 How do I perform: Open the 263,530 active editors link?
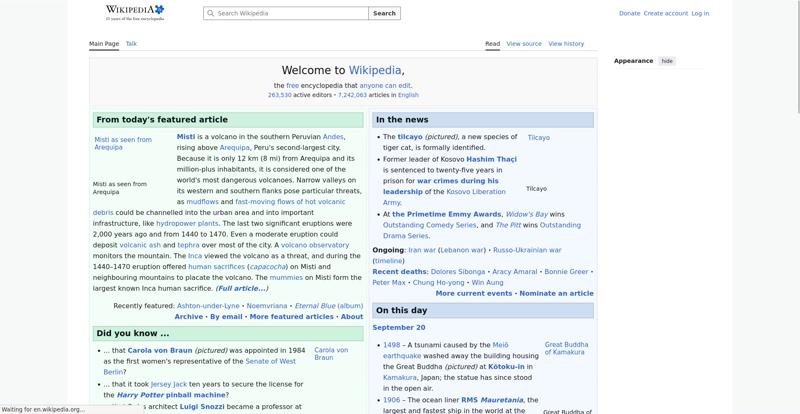coord(280,95)
